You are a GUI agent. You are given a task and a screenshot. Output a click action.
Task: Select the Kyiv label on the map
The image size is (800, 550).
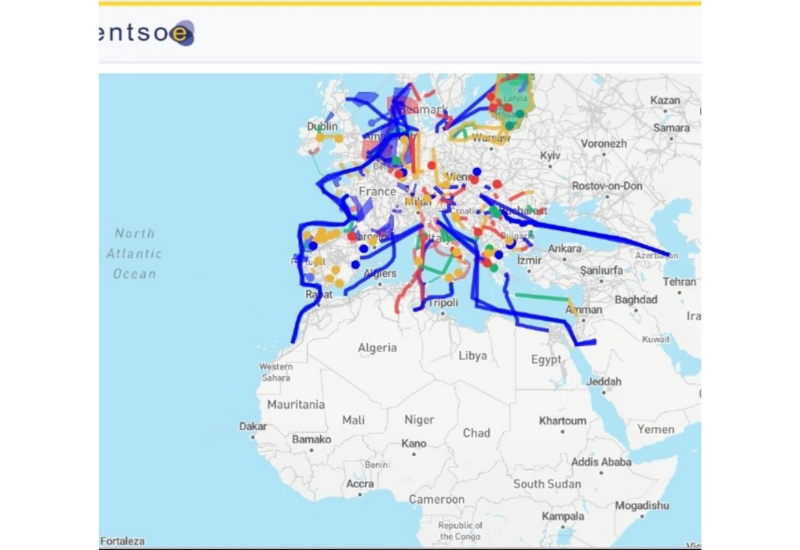(x=551, y=157)
